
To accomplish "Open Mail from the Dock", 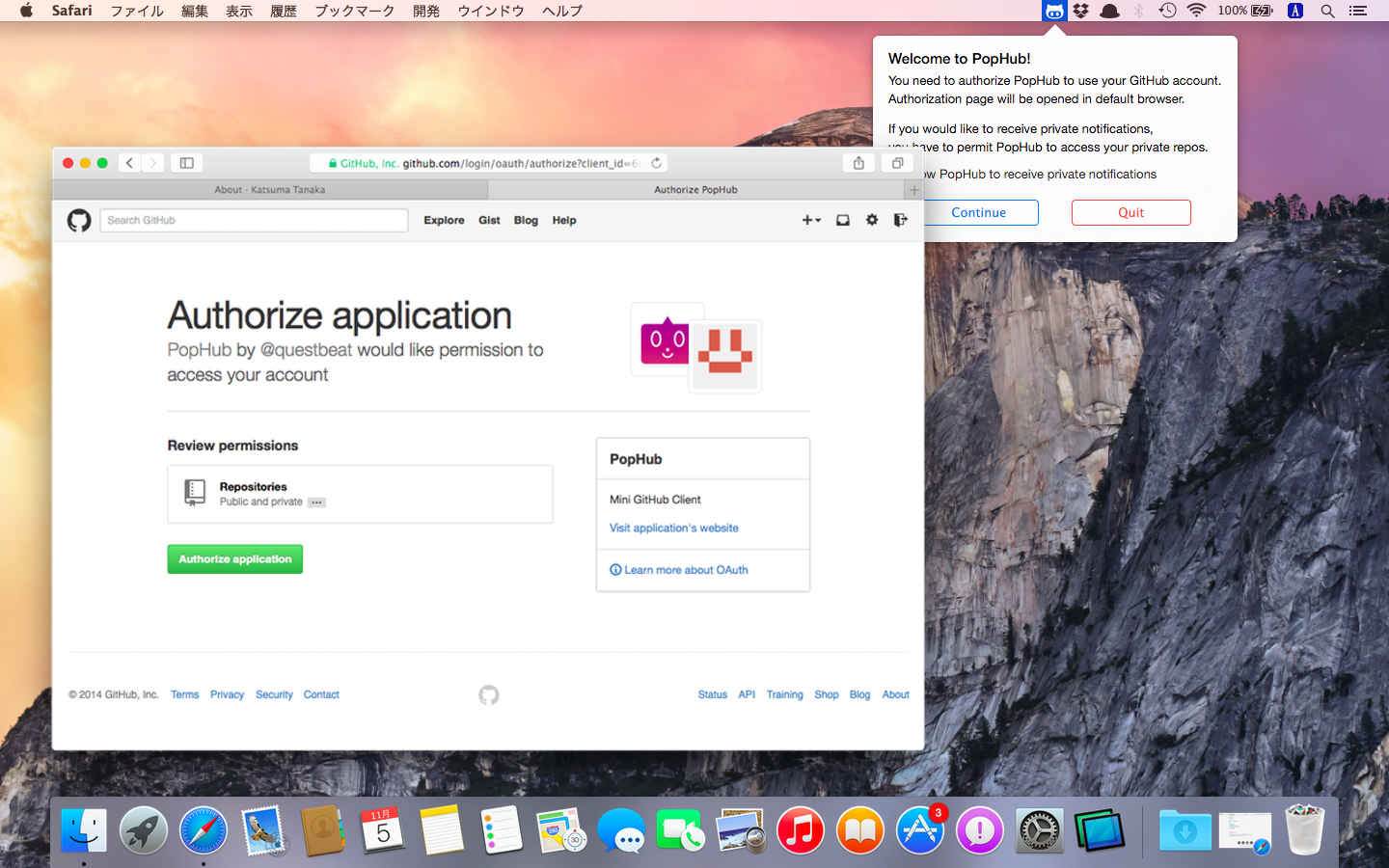I will click(x=263, y=830).
